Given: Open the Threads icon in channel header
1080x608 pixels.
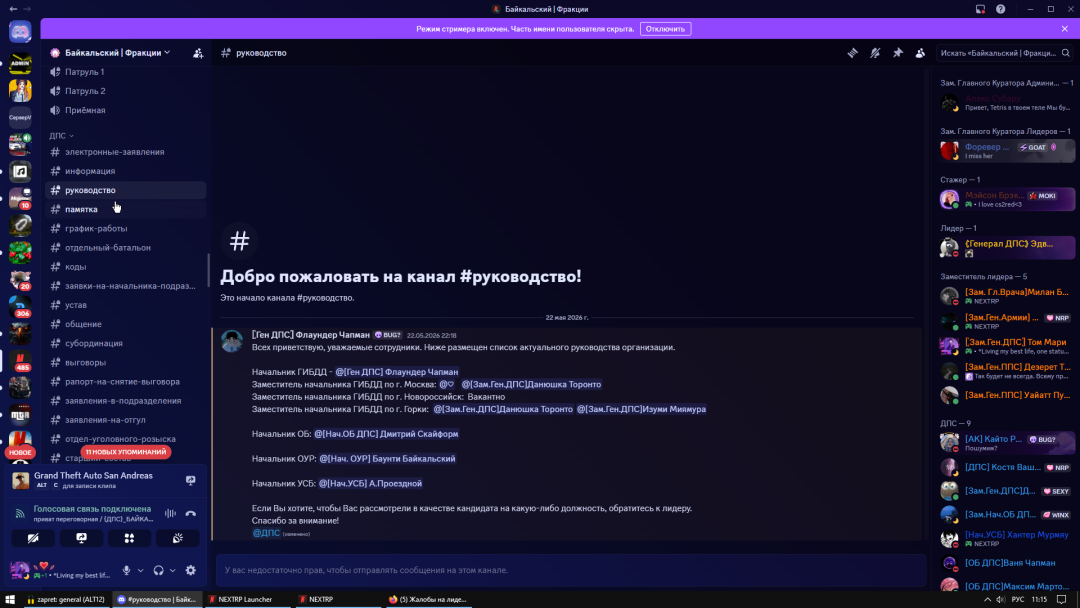Looking at the screenshot, I should [853, 53].
